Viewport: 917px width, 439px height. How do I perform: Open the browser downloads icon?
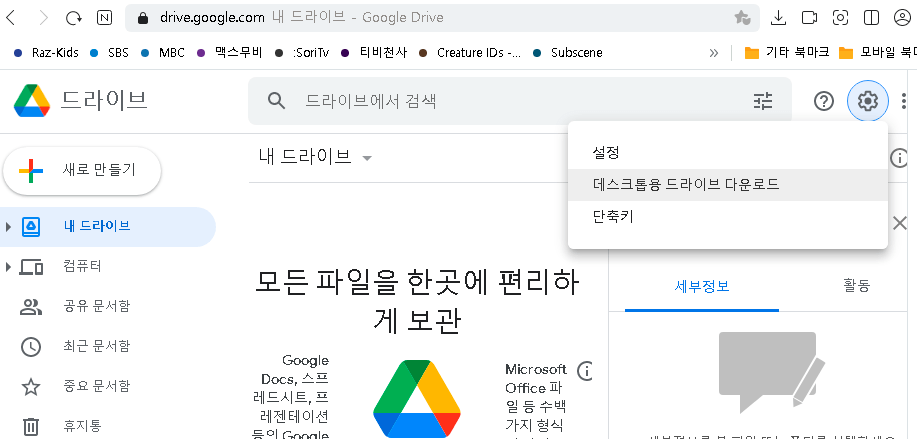tap(778, 18)
